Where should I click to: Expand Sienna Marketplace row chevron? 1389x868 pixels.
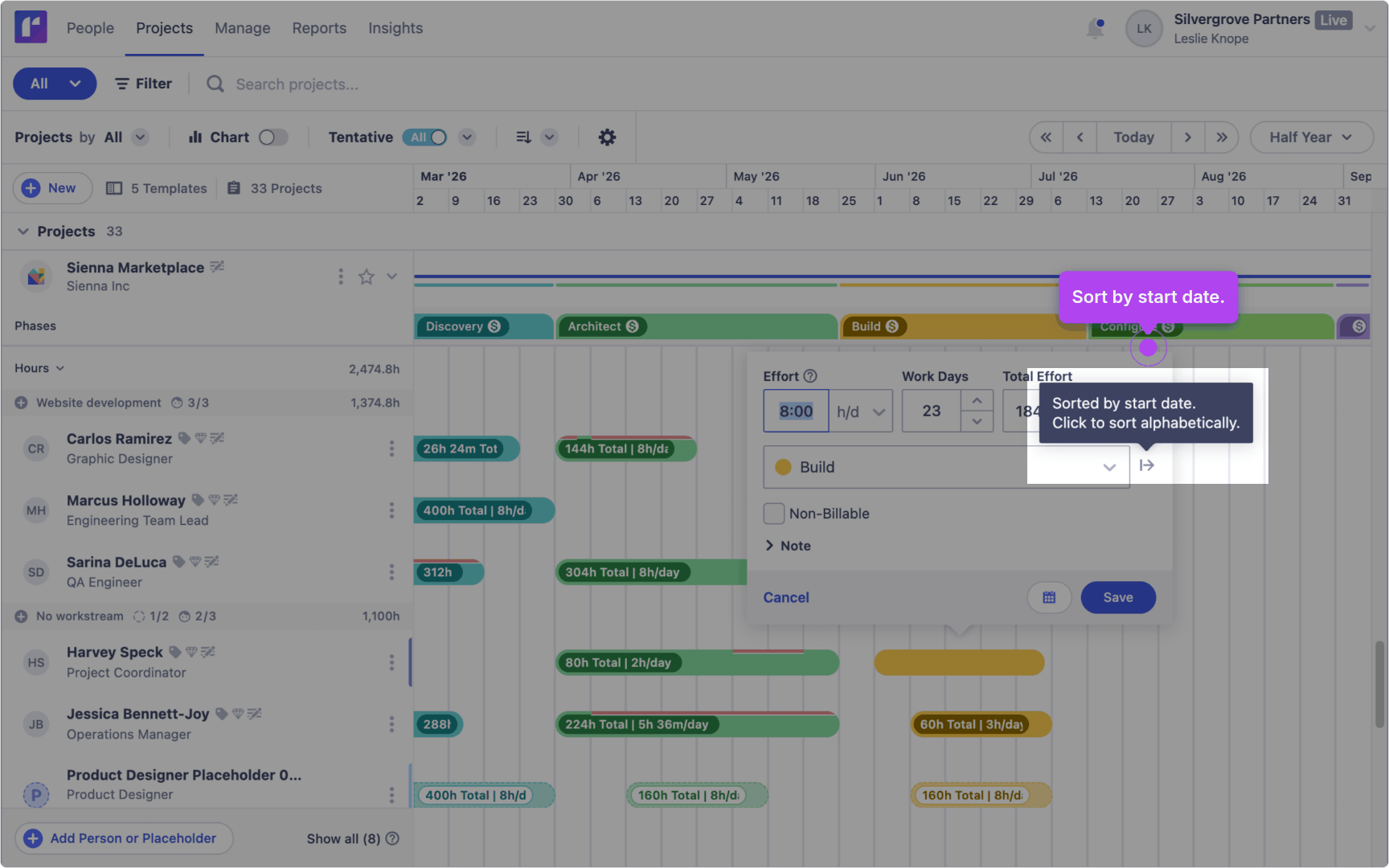click(391, 276)
